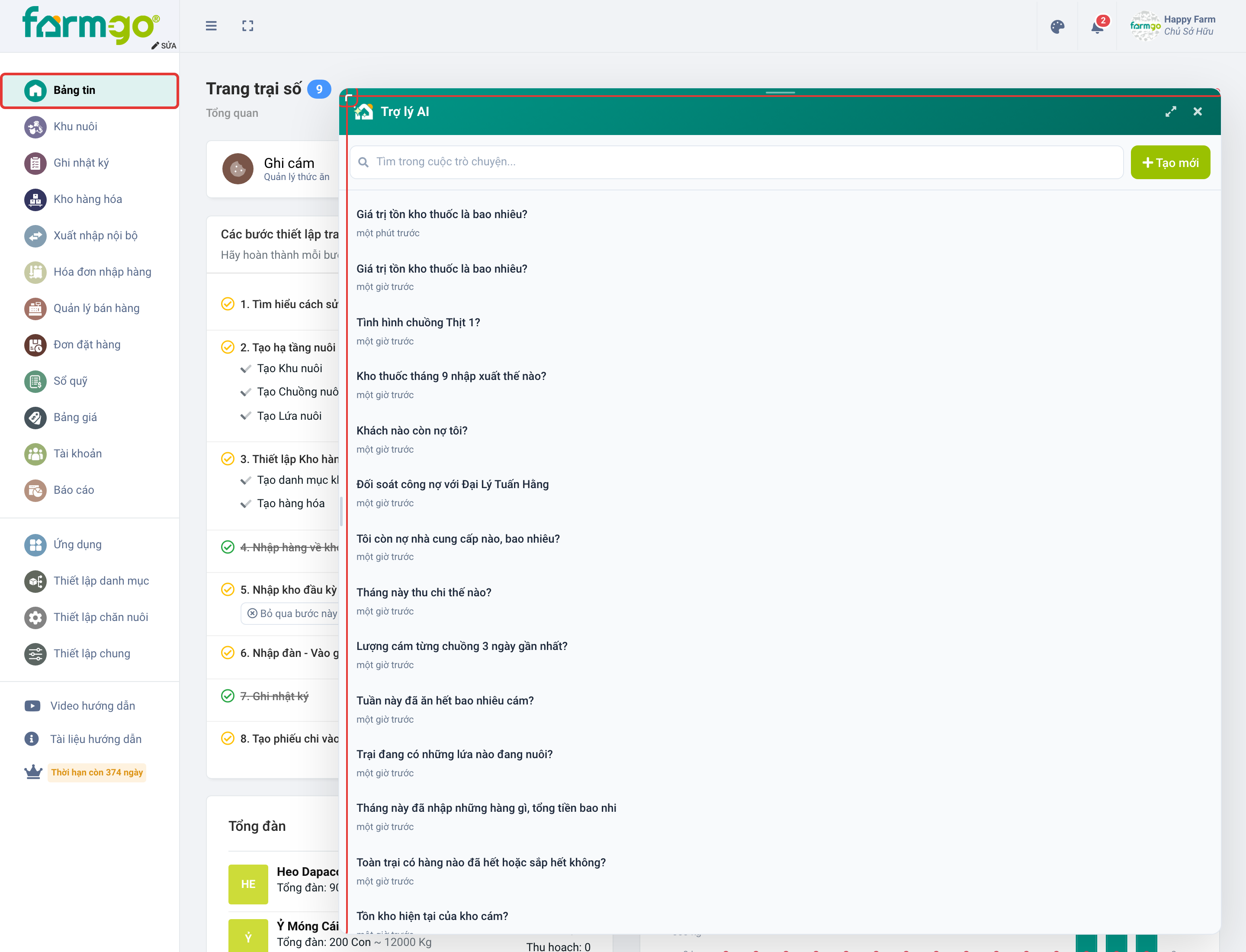The height and width of the screenshot is (952, 1246).
Task: Open Ghi cám quick action card
Action: tap(273, 169)
